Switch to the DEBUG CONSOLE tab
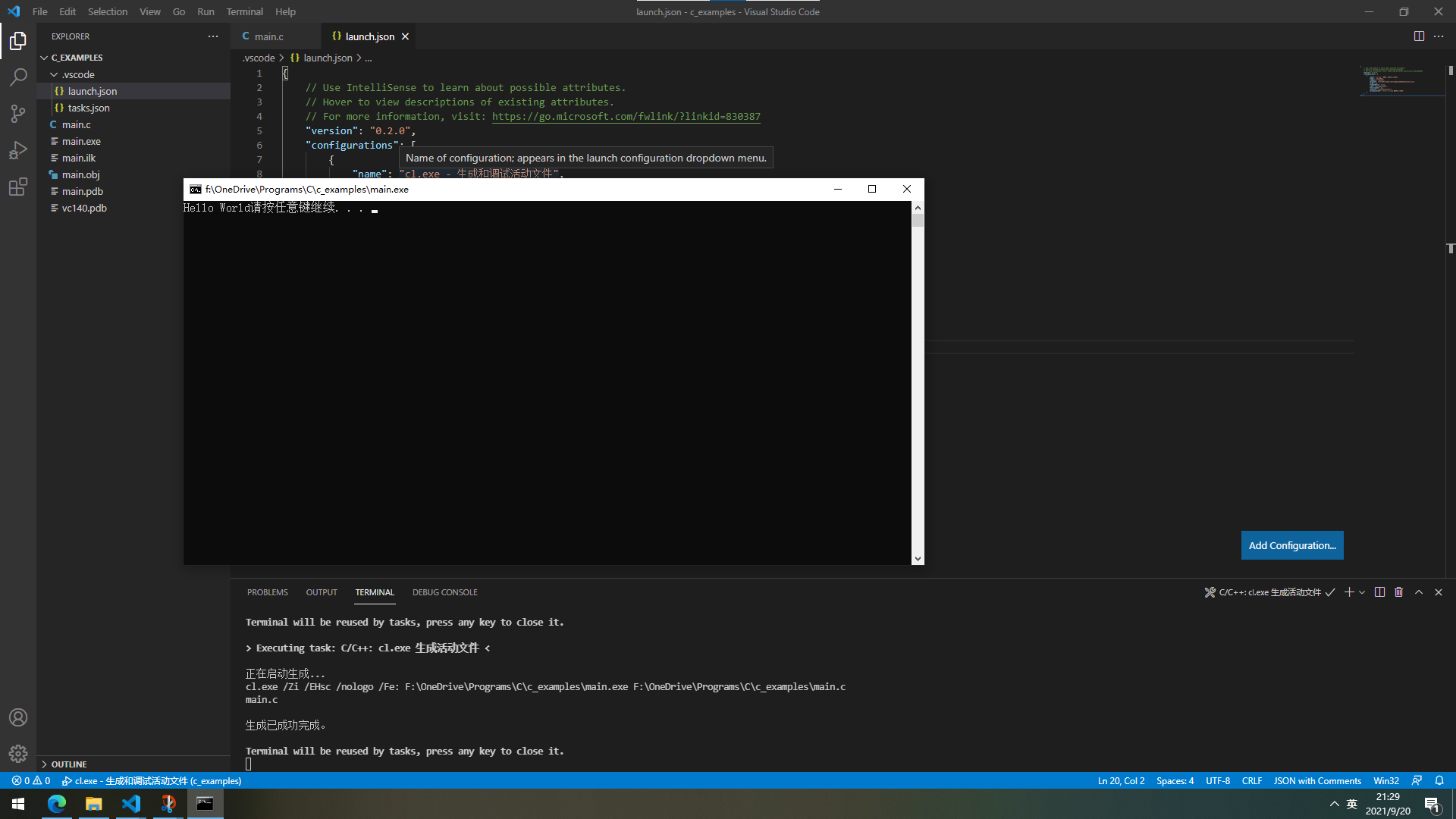 (445, 592)
